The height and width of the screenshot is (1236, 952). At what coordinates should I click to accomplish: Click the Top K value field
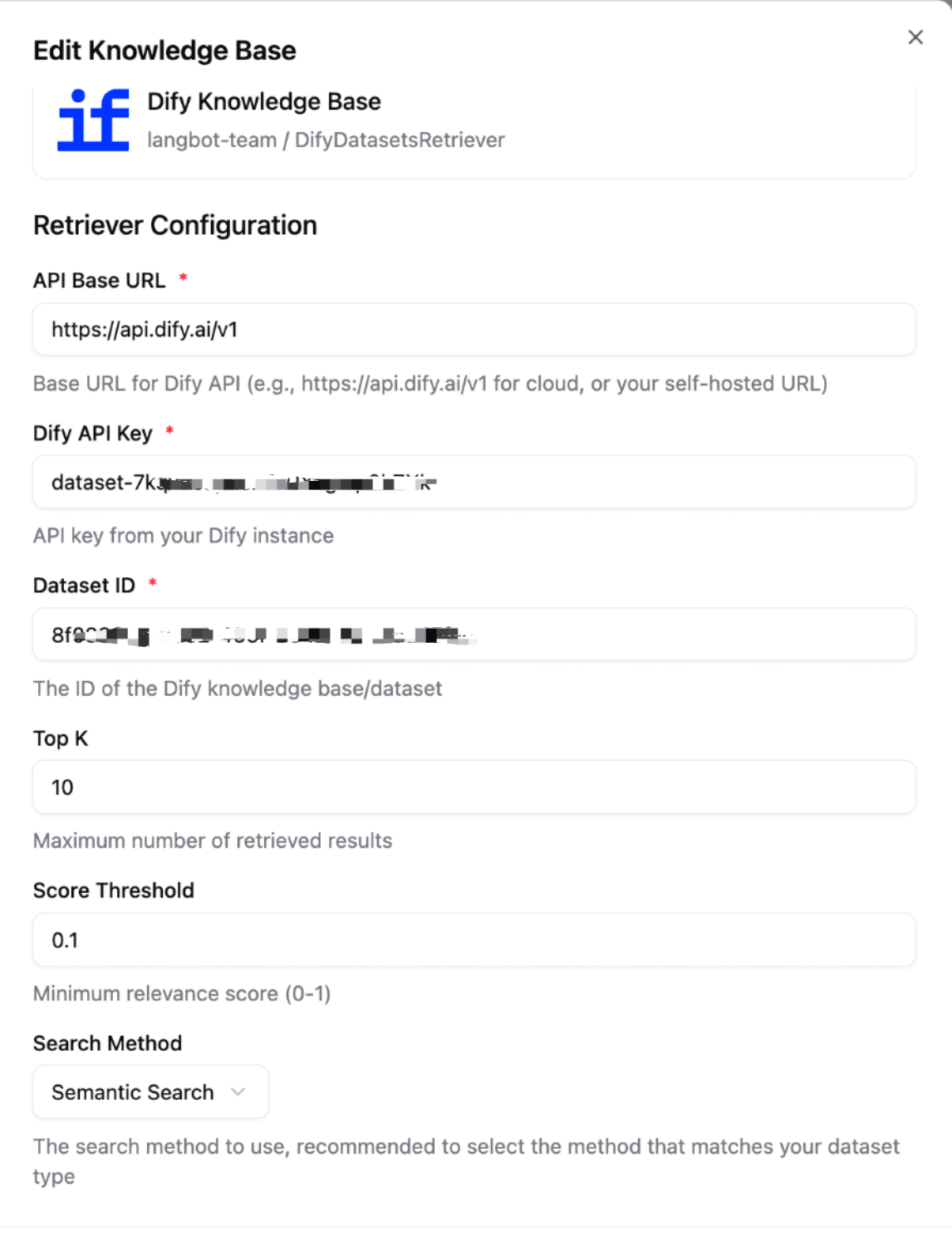click(474, 787)
